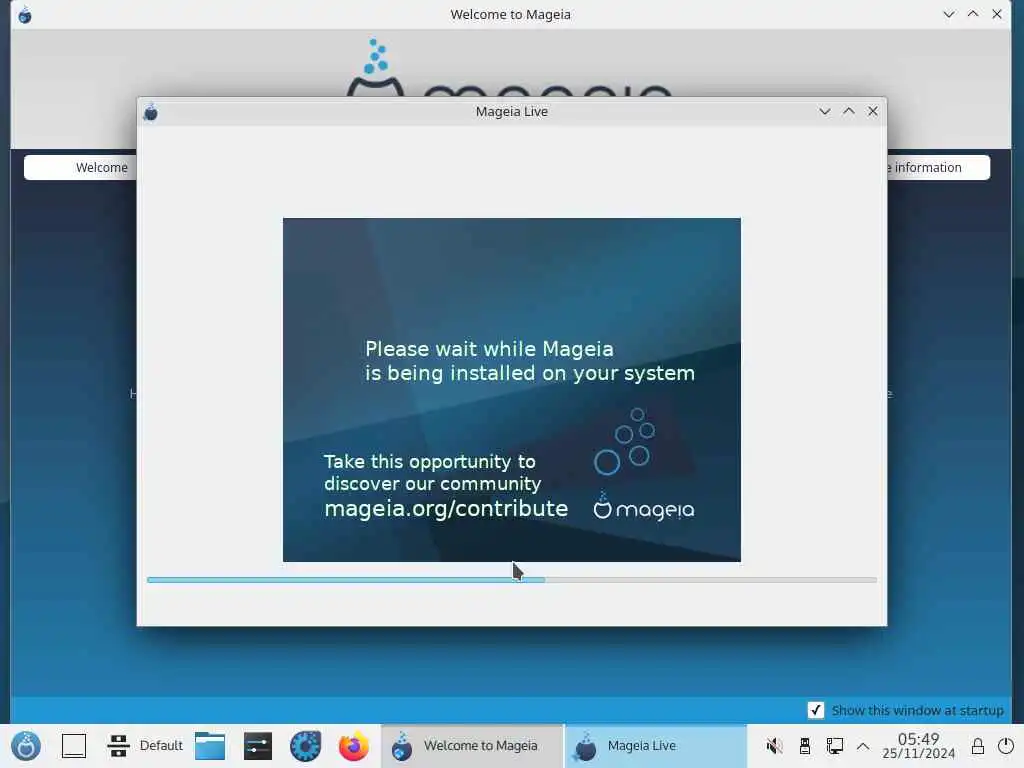Screen dimensions: 1024x768
Task: Open removable device notifier tray icon
Action: [805, 746]
